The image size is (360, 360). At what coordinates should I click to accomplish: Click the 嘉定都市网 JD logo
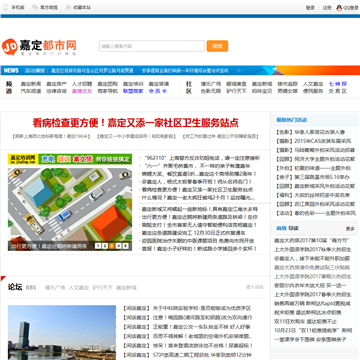tap(39, 47)
